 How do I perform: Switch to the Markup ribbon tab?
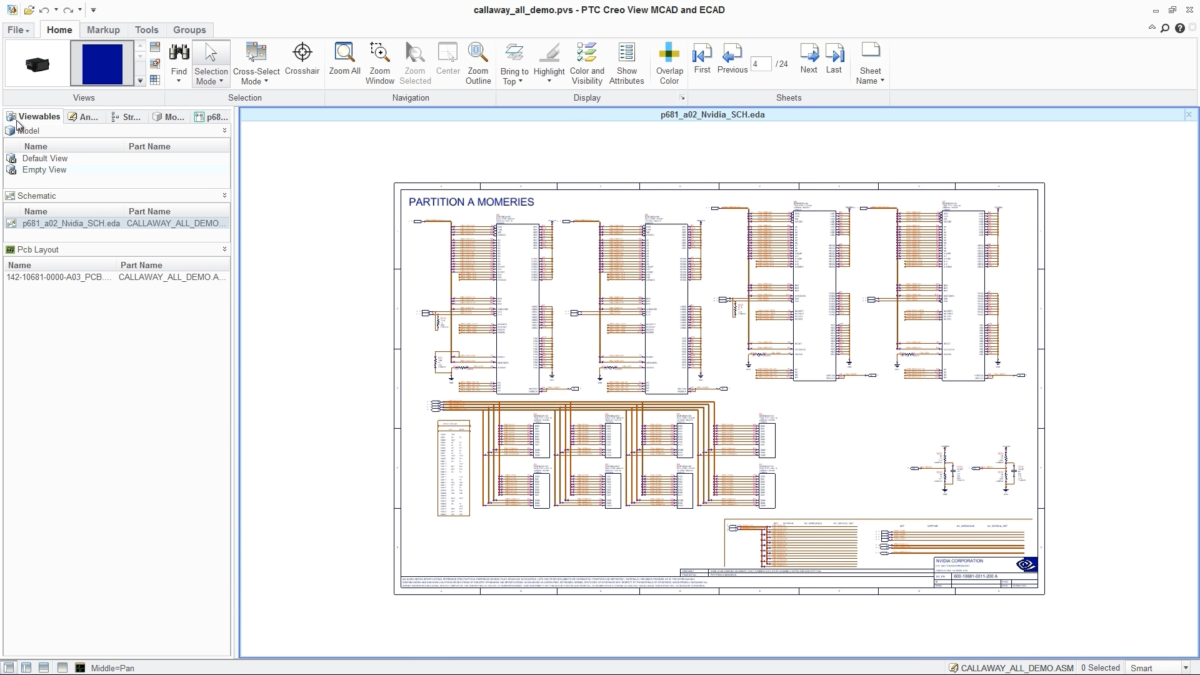click(103, 30)
